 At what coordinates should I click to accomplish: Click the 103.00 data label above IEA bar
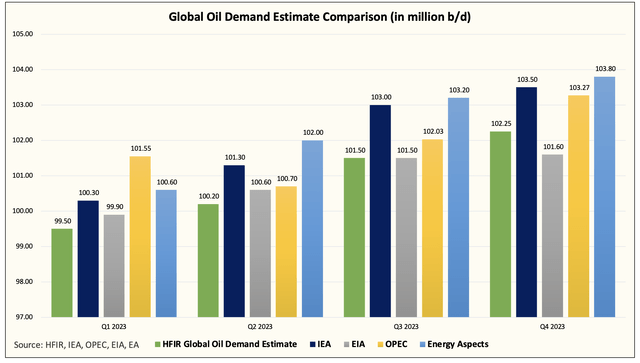[381, 97]
